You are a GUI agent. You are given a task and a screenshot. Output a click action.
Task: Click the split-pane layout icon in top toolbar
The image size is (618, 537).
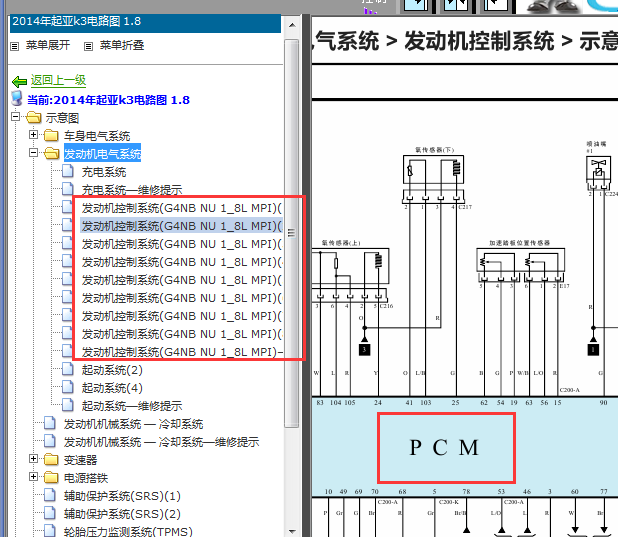pyautogui.click(x=456, y=6)
